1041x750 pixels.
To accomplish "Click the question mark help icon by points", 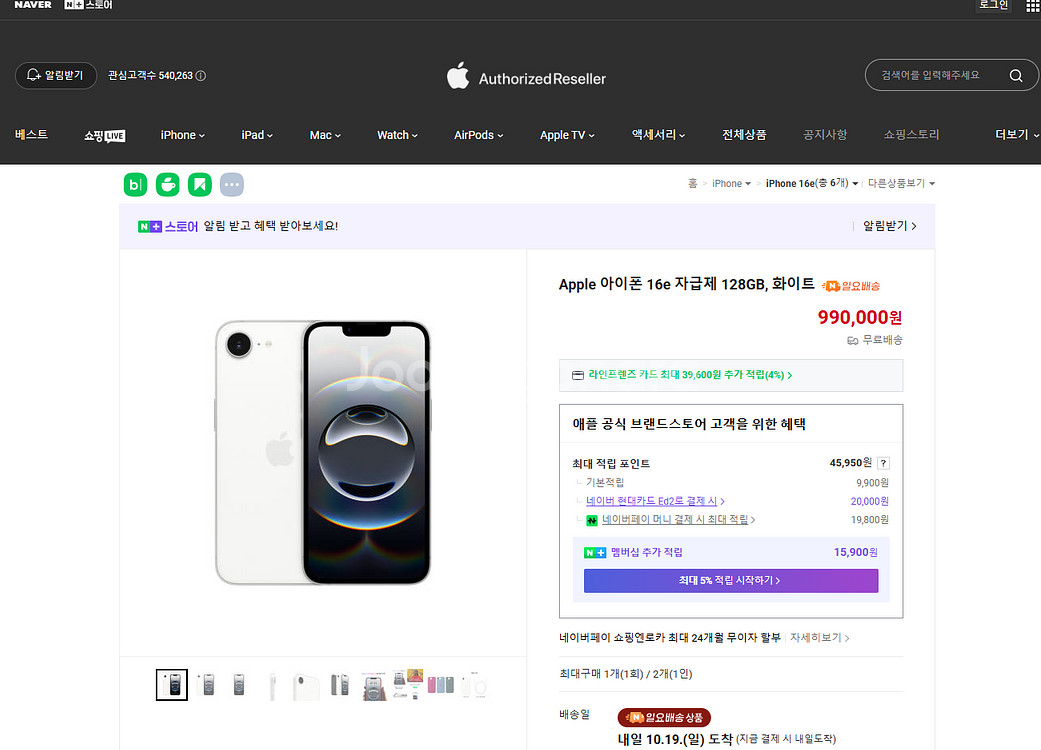I will click(883, 463).
